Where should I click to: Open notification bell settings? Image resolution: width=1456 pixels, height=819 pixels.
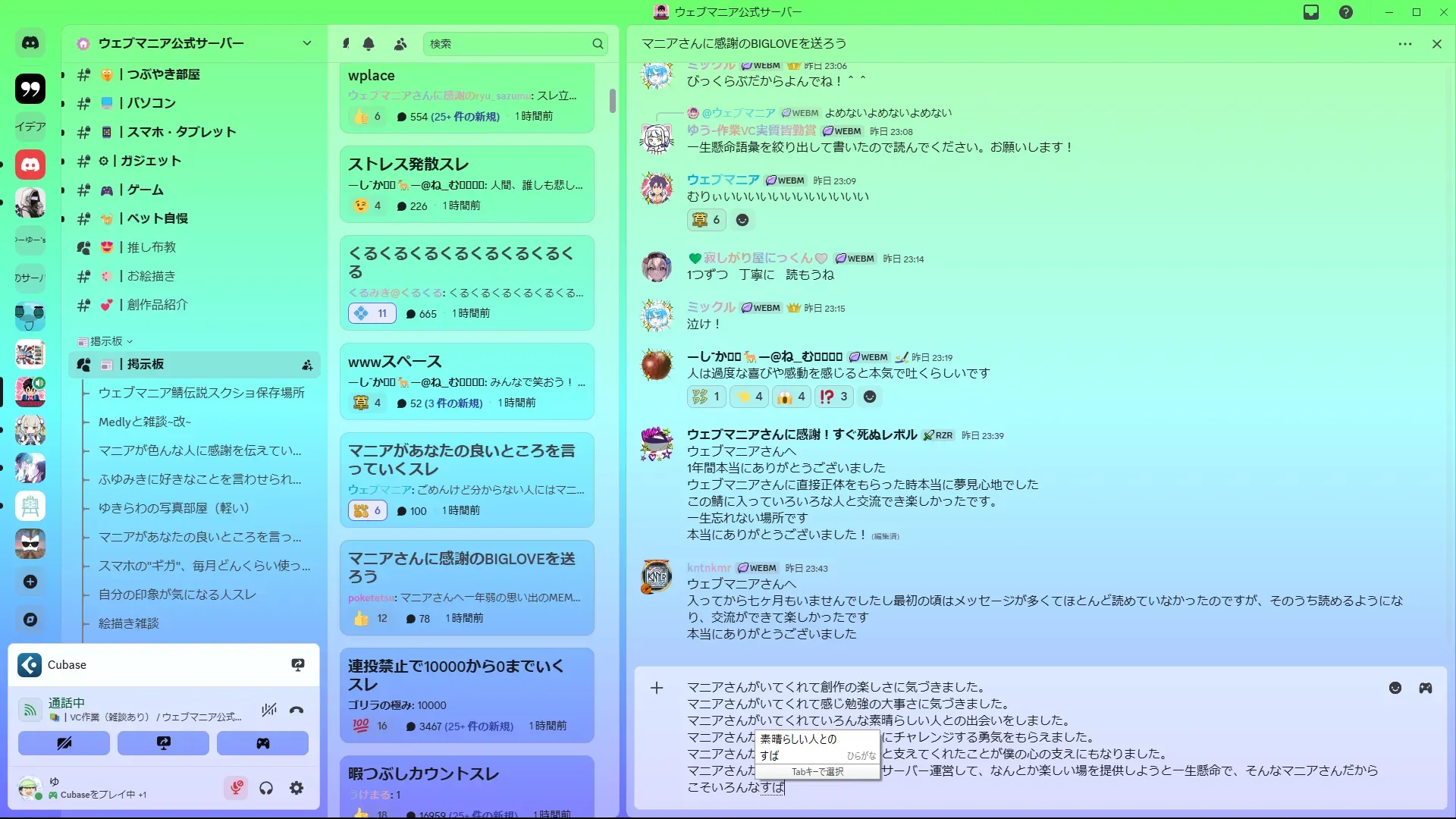point(369,44)
